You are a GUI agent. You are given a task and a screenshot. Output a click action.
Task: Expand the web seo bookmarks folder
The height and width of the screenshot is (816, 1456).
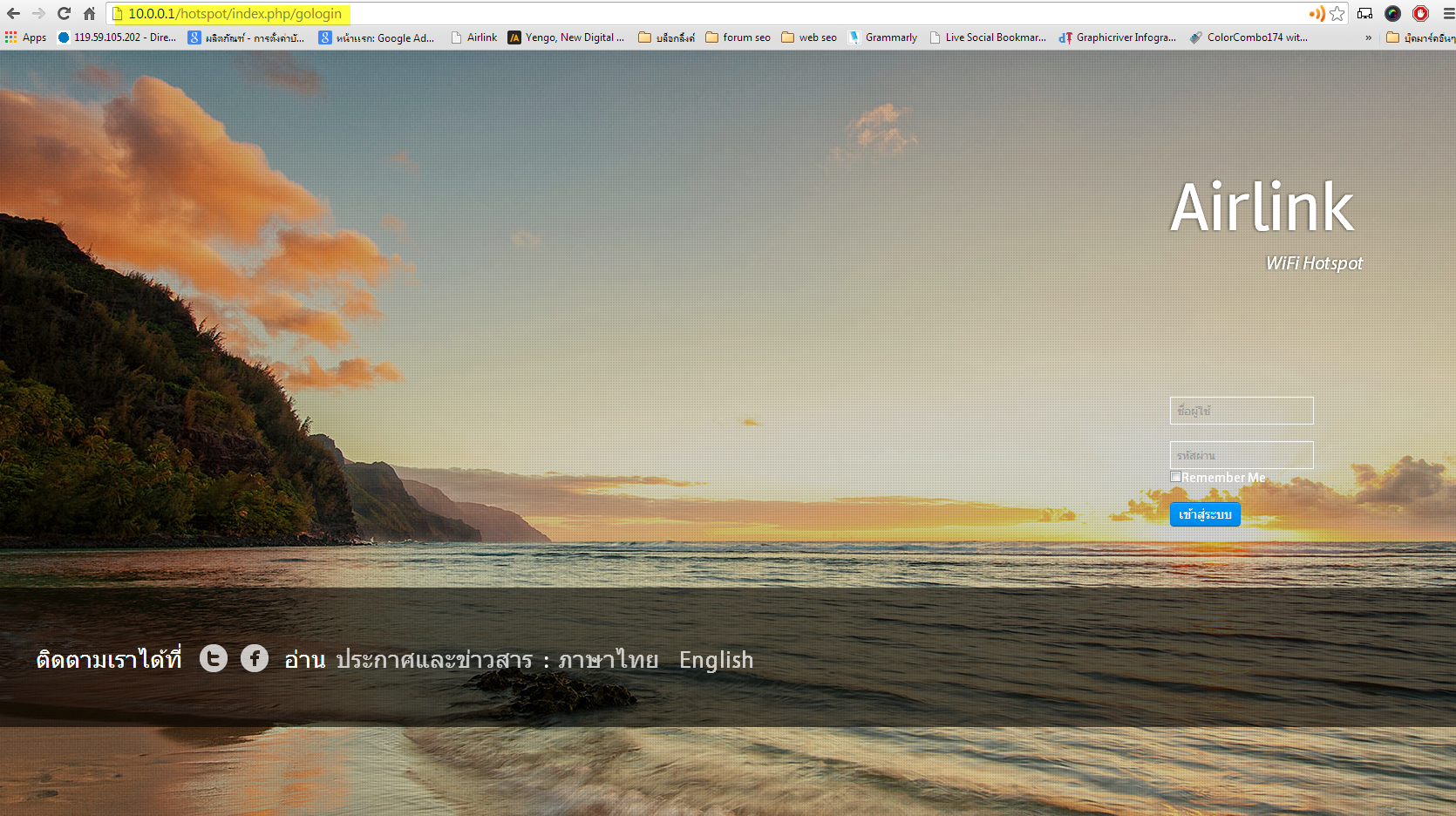[809, 37]
